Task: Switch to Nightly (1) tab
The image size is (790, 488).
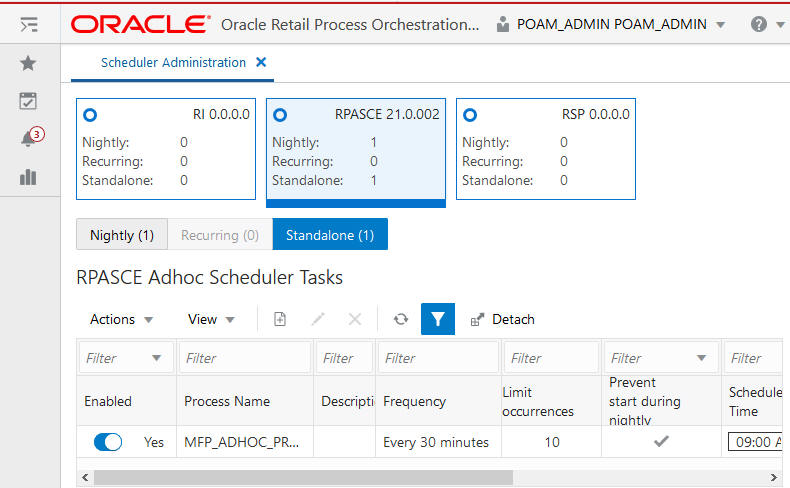Action: point(122,235)
